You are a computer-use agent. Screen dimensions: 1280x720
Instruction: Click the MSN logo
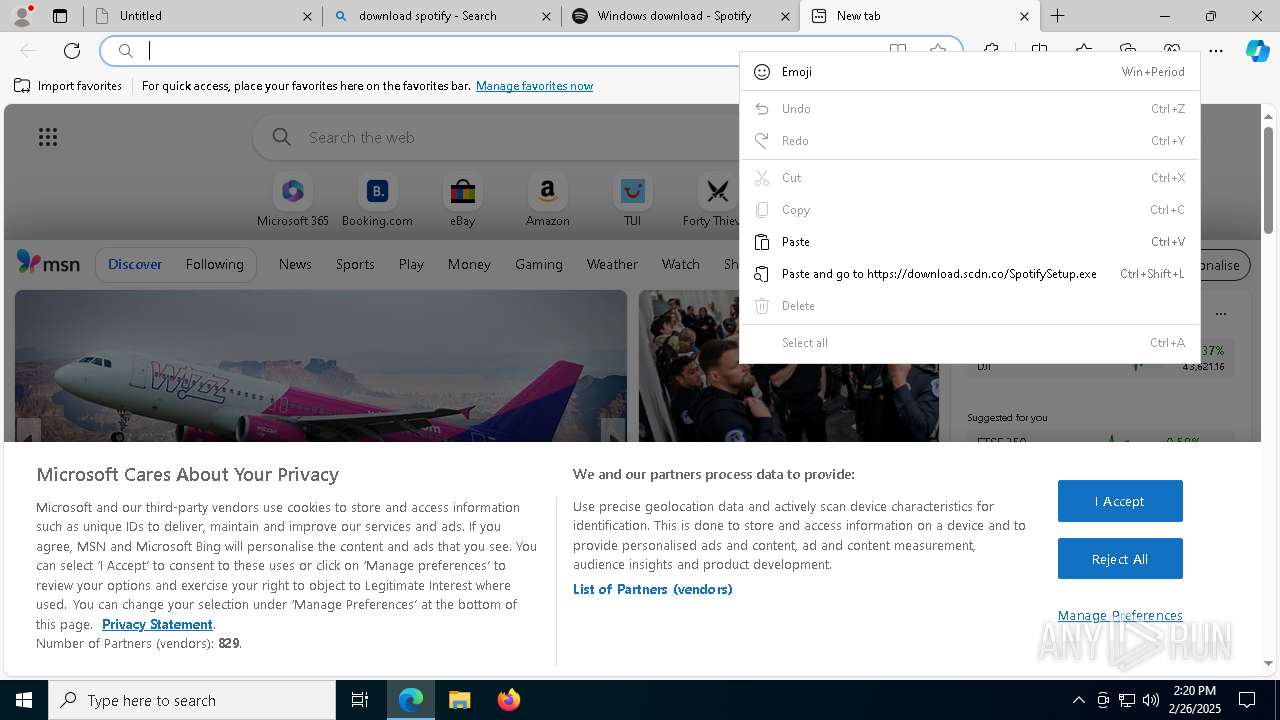click(x=48, y=263)
